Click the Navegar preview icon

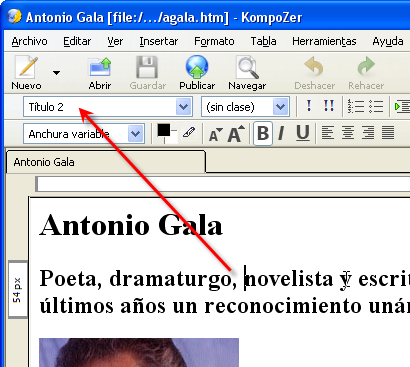point(247,68)
